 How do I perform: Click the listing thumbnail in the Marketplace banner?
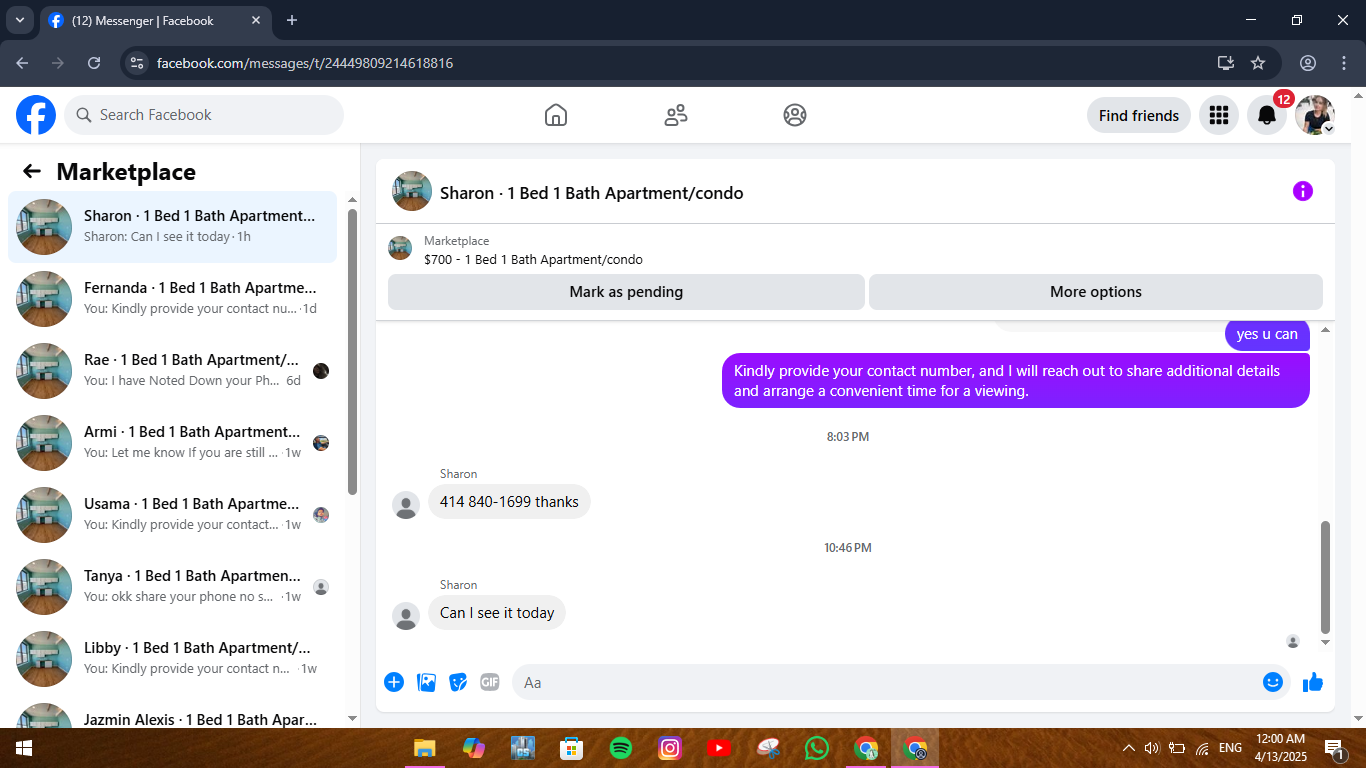coord(400,248)
